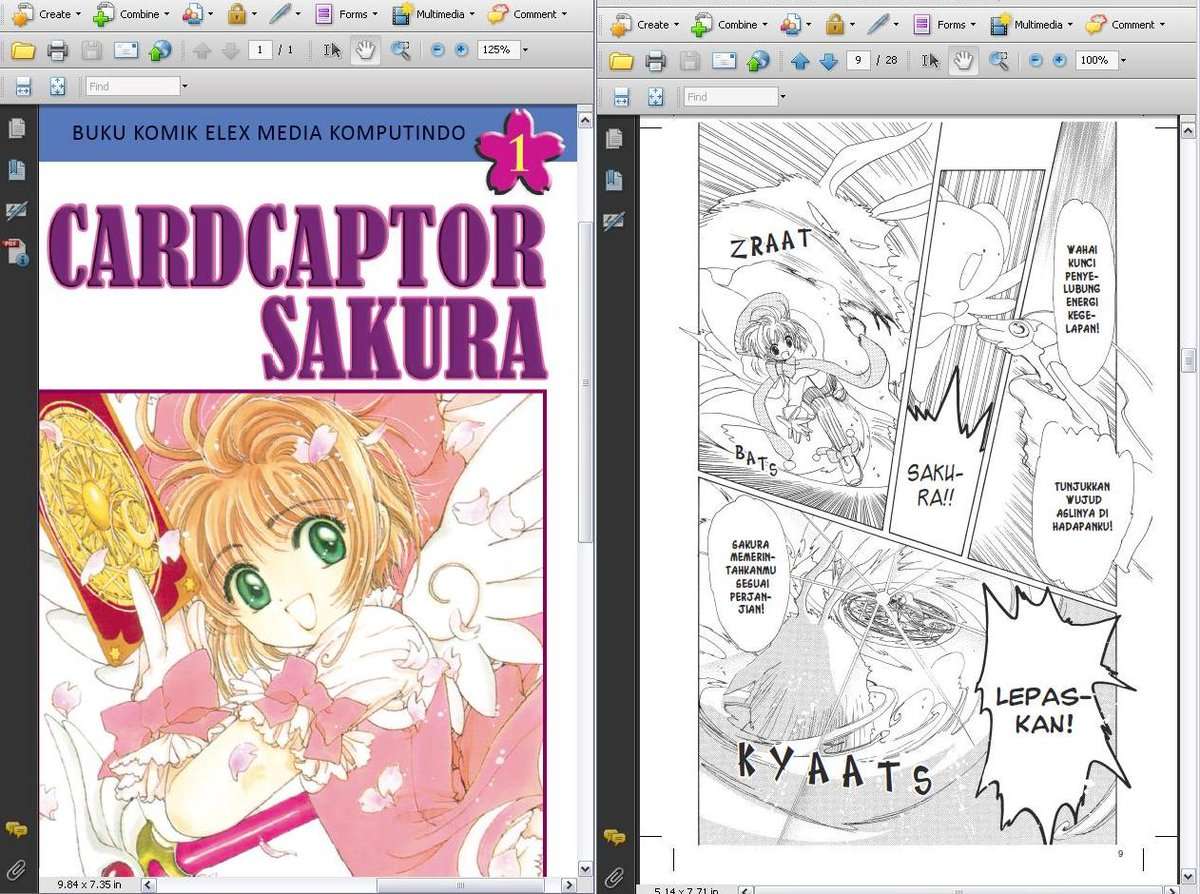The width and height of the screenshot is (1200, 894).
Task: Click Marquee Zoom tool in right window
Action: [x=998, y=61]
